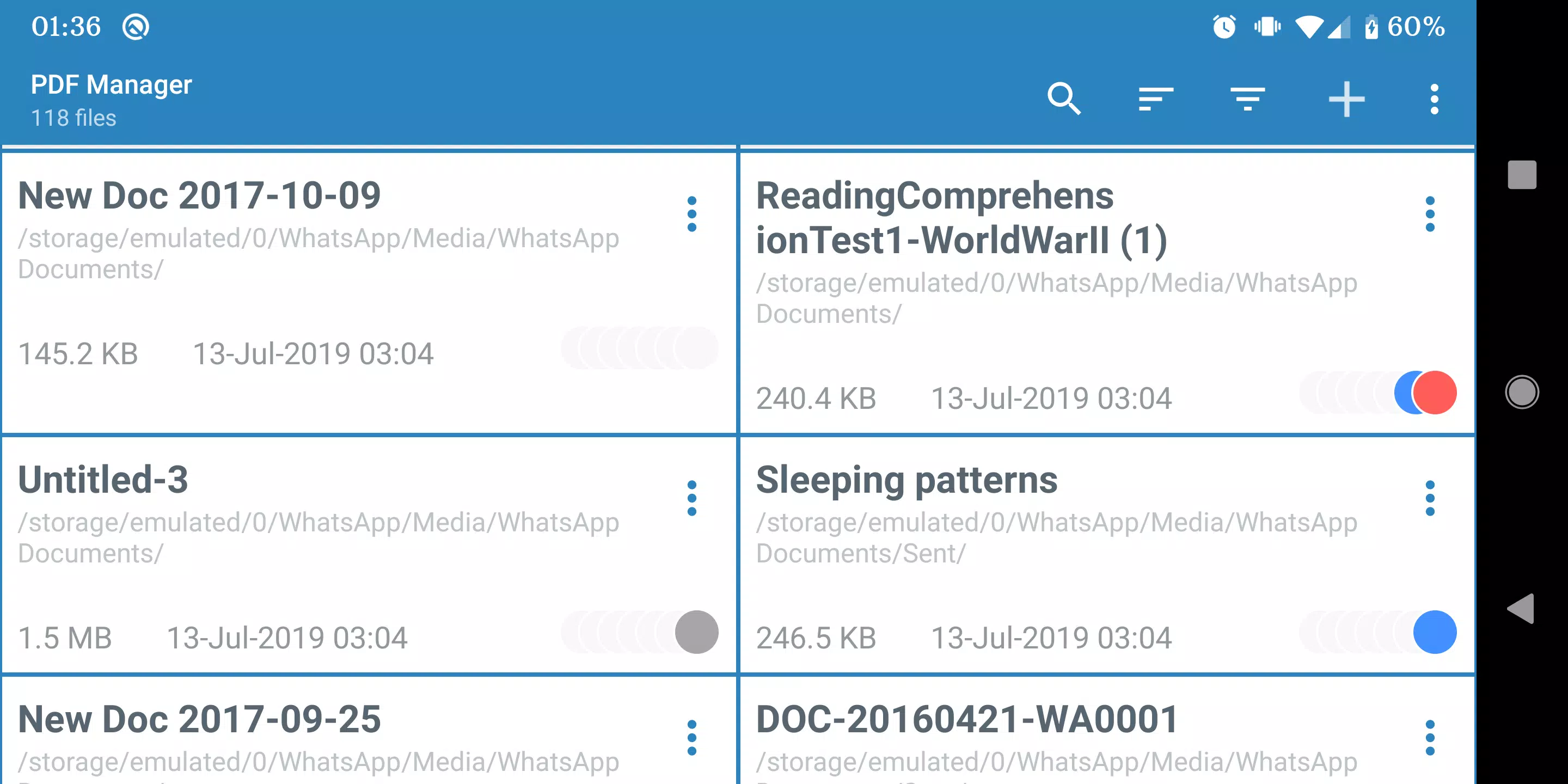Screen dimensions: 1568x784
Task: Open options for ReadingComprehensionTest1-WorldWarII
Action: click(1430, 213)
